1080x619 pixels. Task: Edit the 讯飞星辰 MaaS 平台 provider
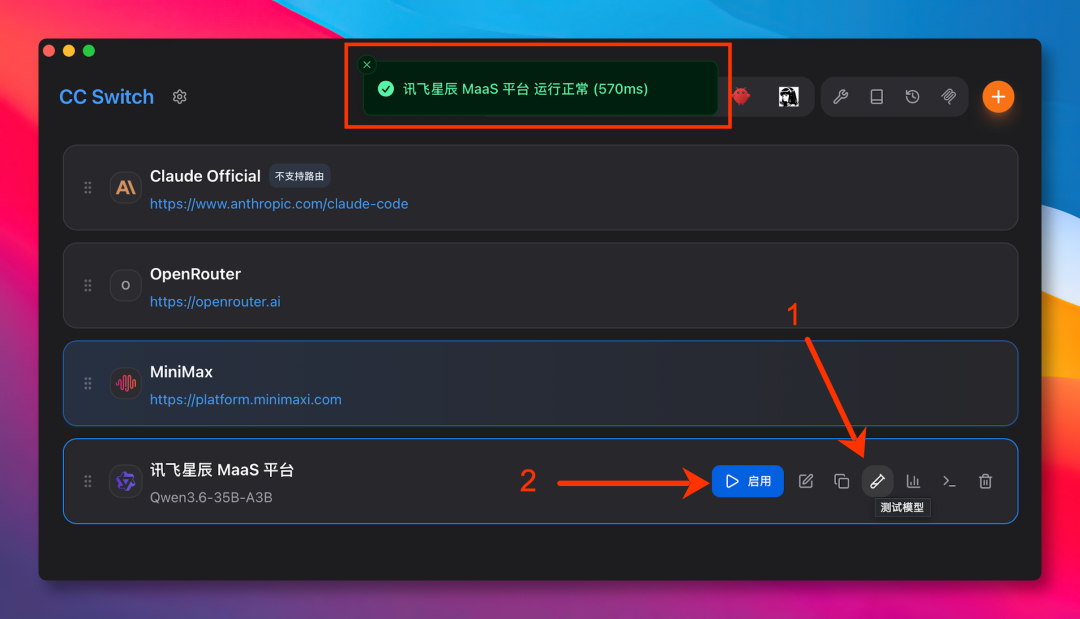point(806,481)
